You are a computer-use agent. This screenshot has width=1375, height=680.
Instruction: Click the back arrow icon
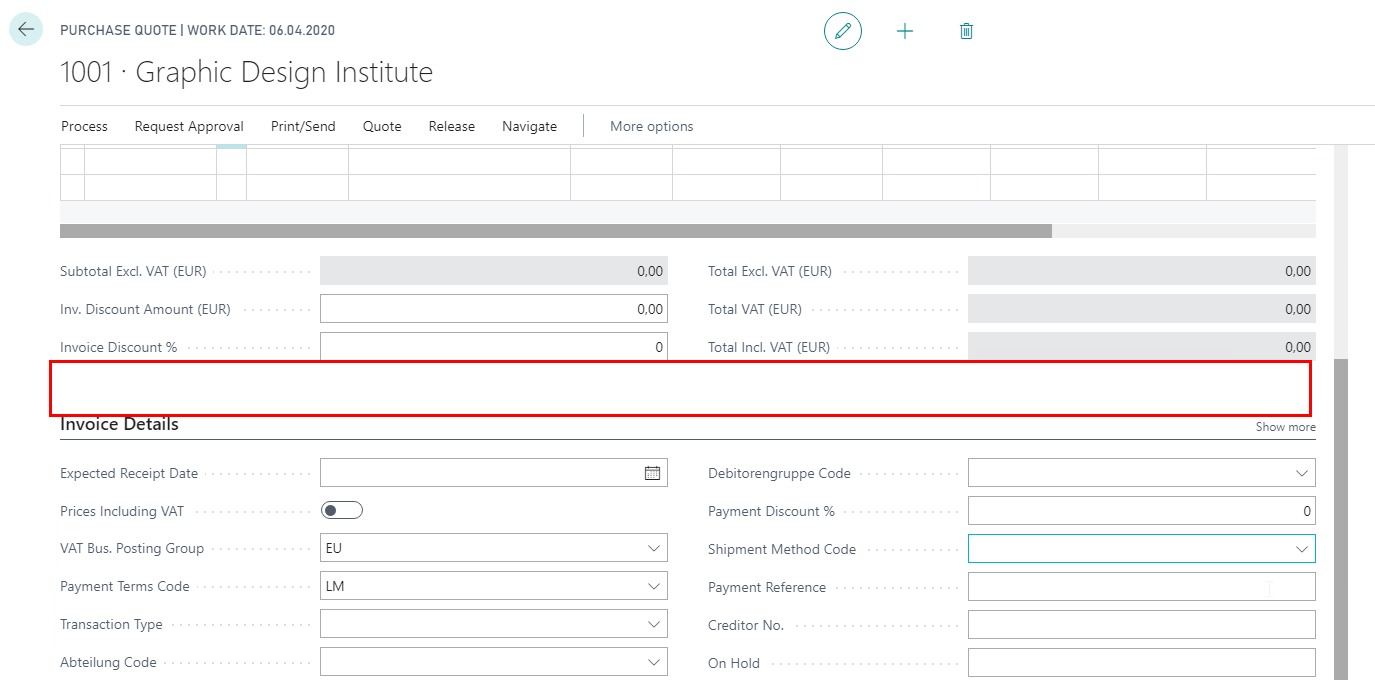point(25,30)
